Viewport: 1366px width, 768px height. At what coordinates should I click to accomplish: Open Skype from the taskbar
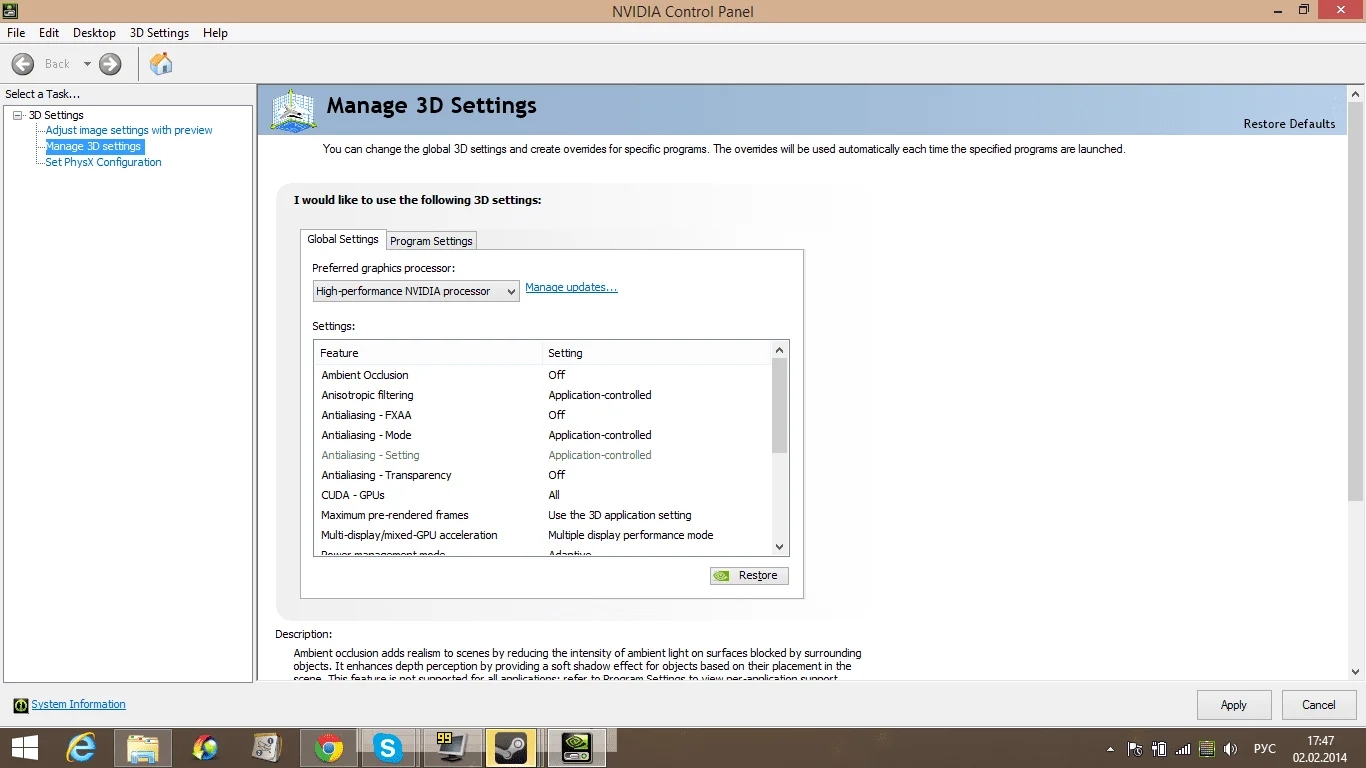point(387,747)
